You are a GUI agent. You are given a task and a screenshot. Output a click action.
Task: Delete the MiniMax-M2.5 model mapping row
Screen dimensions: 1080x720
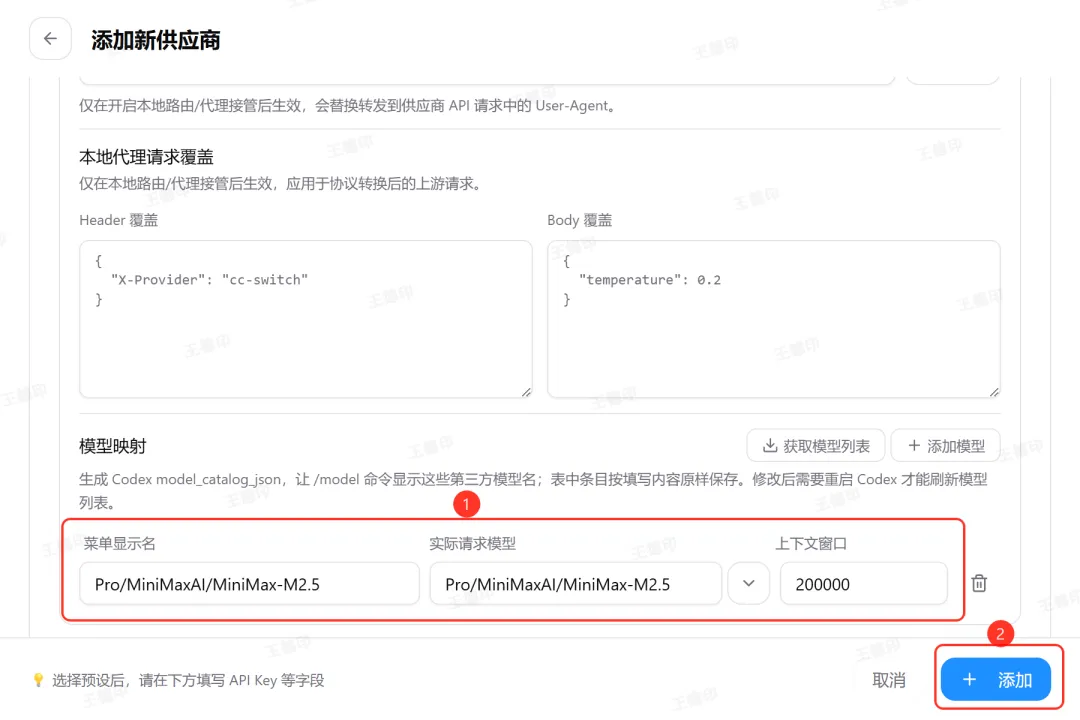point(979,584)
